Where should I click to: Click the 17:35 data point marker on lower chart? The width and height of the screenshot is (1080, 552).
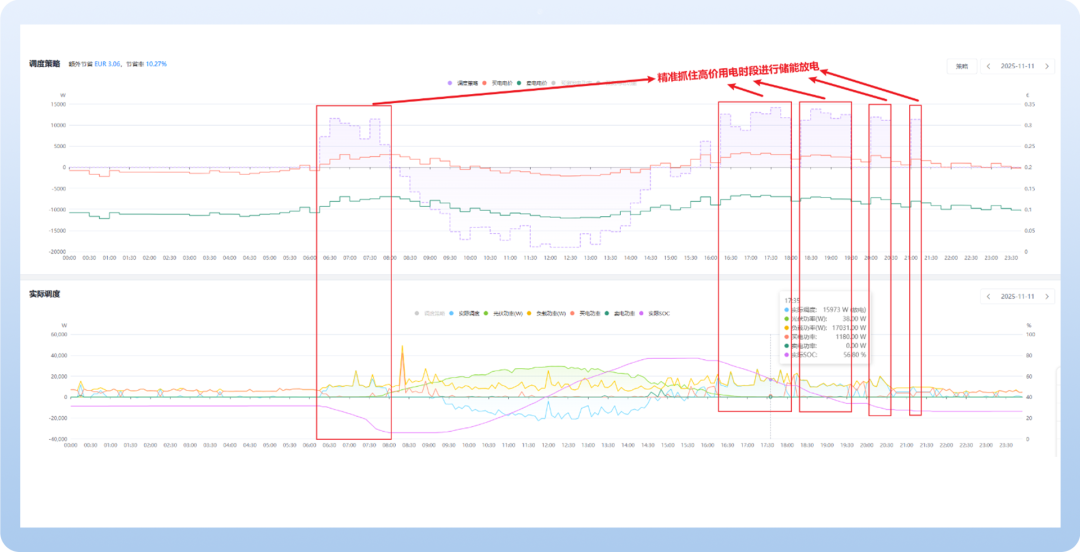770,397
